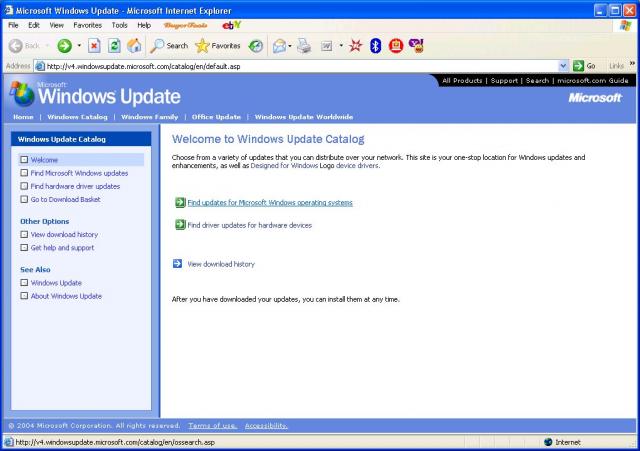This screenshot has width=640, height=451.
Task: Open the Favorites menu
Action: pos(87,25)
